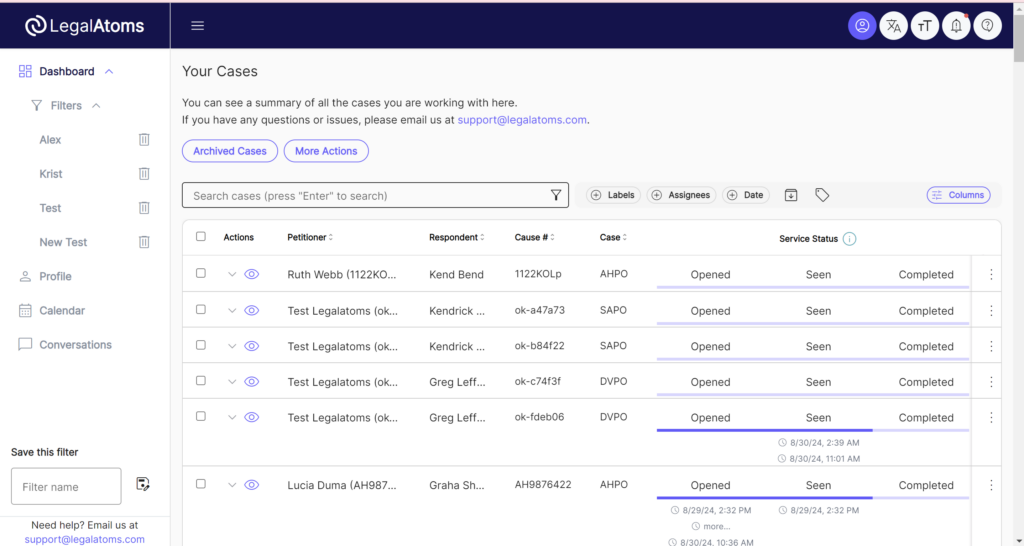Screen dimensions: 1024x546
Task: Click the tag label icon in toolbar
Action: (822, 195)
